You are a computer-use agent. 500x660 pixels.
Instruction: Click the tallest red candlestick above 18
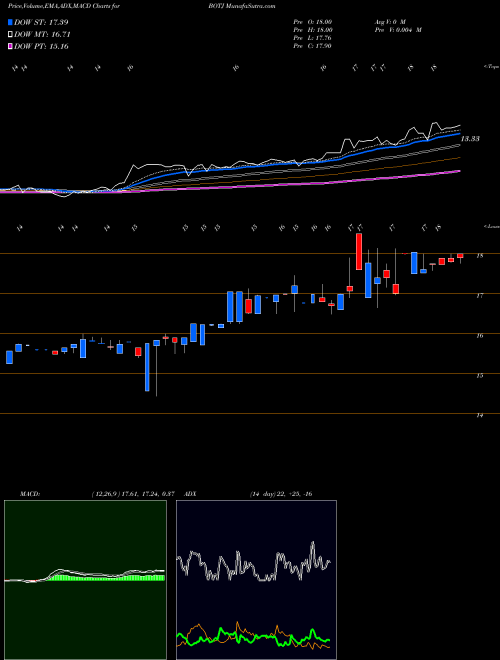359,251
